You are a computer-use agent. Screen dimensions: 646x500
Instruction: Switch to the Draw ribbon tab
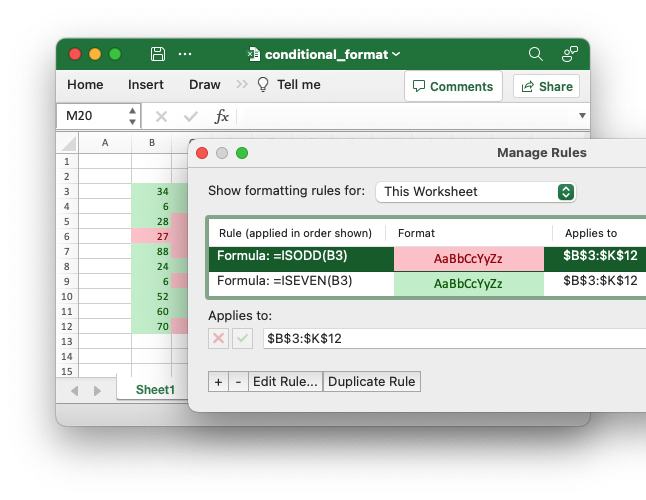(x=204, y=85)
